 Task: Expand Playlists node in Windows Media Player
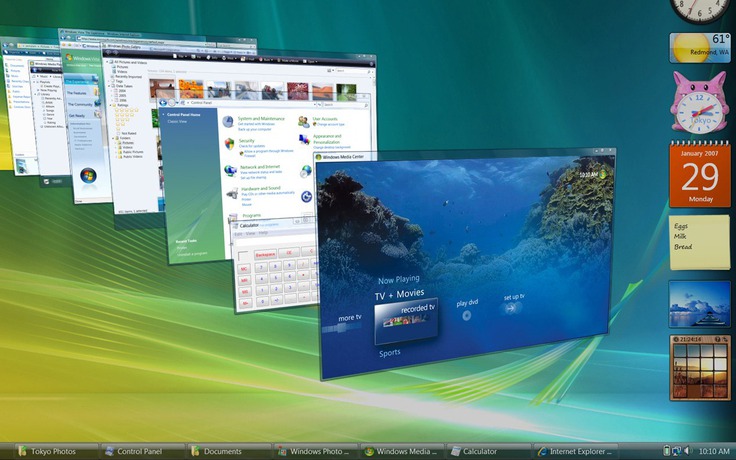pos(36,82)
